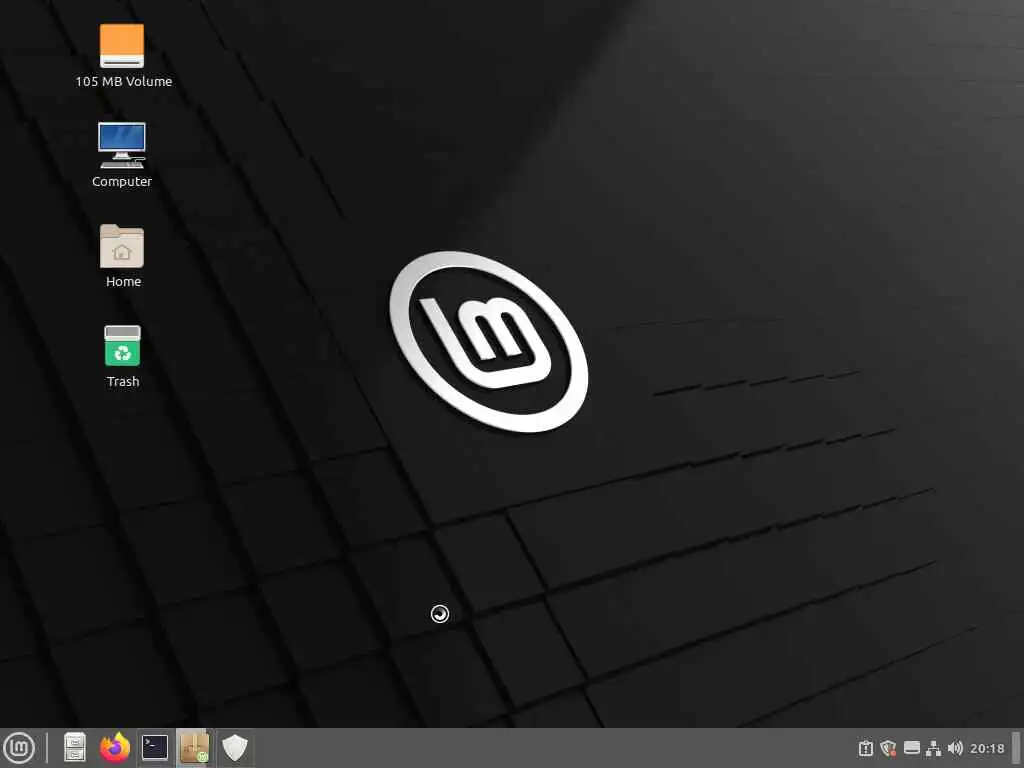Click the removable drives tray icon
Viewport: 1024px width, 768px height.
tap(912, 748)
